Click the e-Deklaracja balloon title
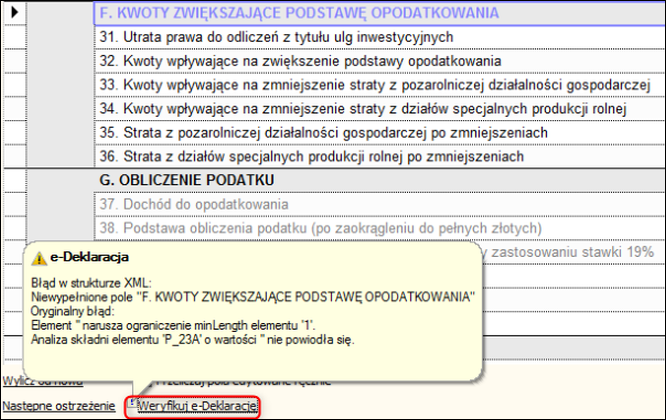 point(90,257)
